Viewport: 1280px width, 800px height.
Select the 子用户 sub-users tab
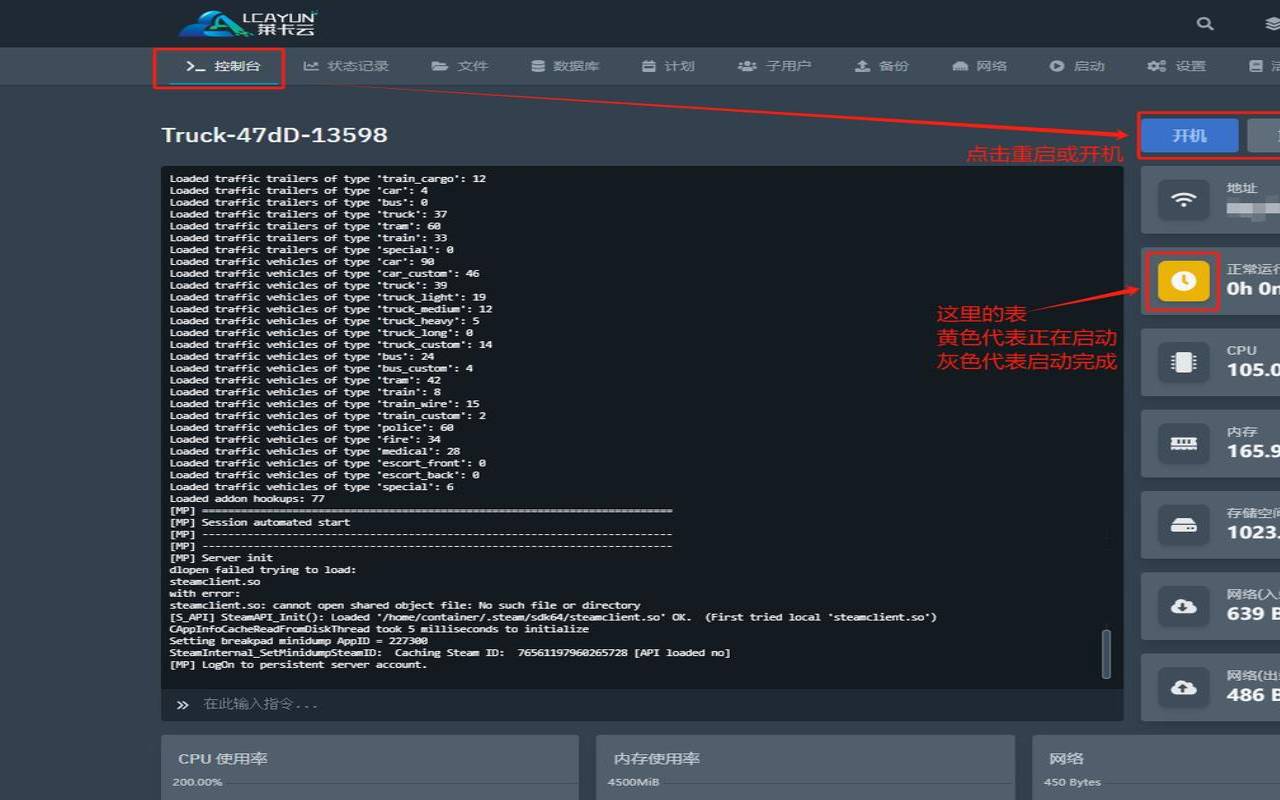775,66
